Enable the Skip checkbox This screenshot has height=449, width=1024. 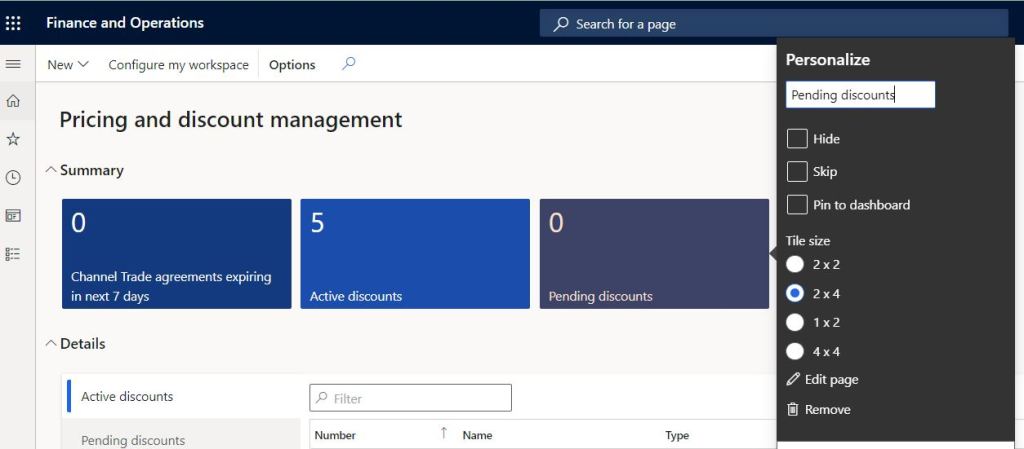(797, 172)
